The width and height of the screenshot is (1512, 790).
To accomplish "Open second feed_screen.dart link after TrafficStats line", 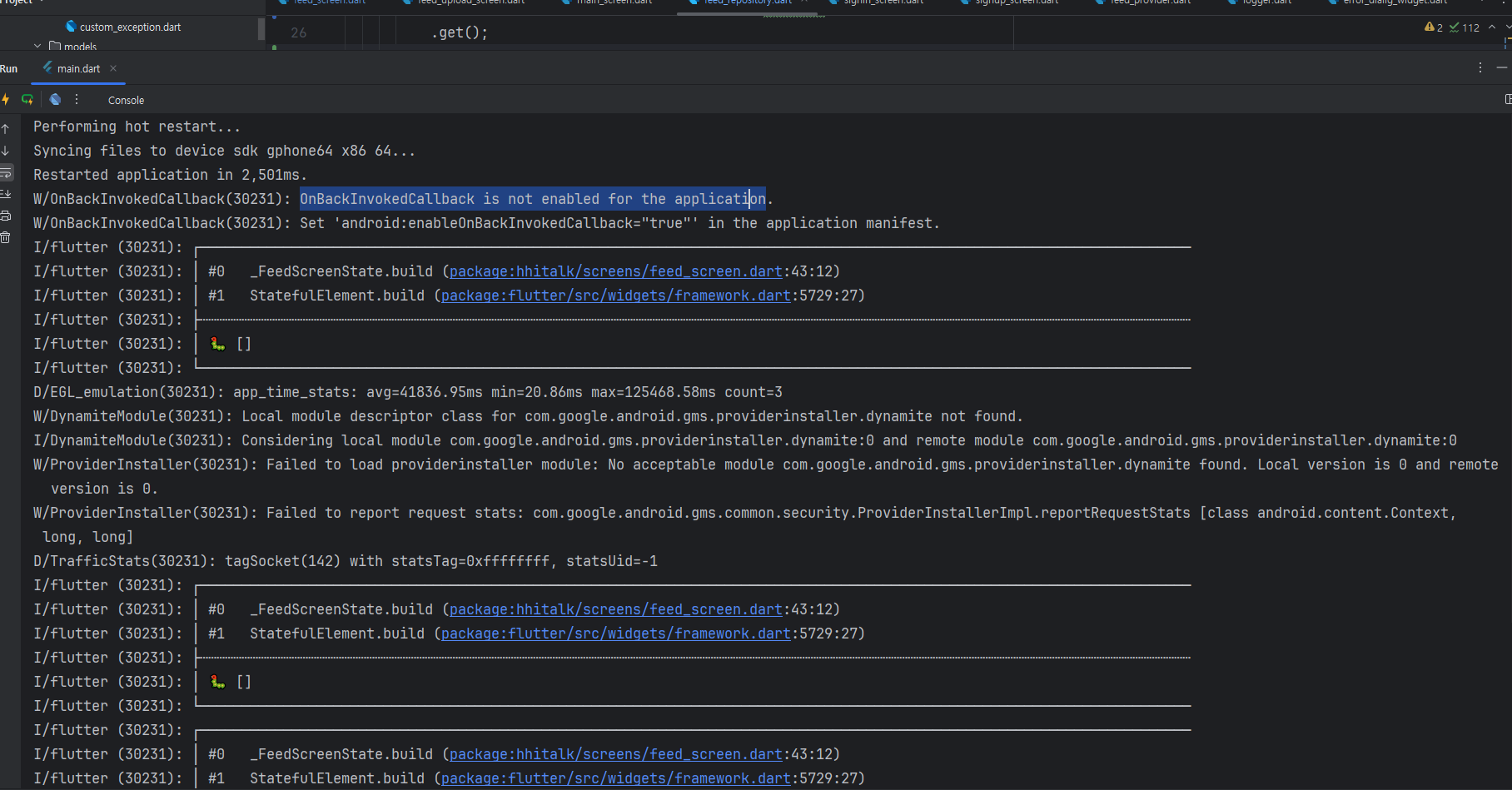I will [616, 609].
